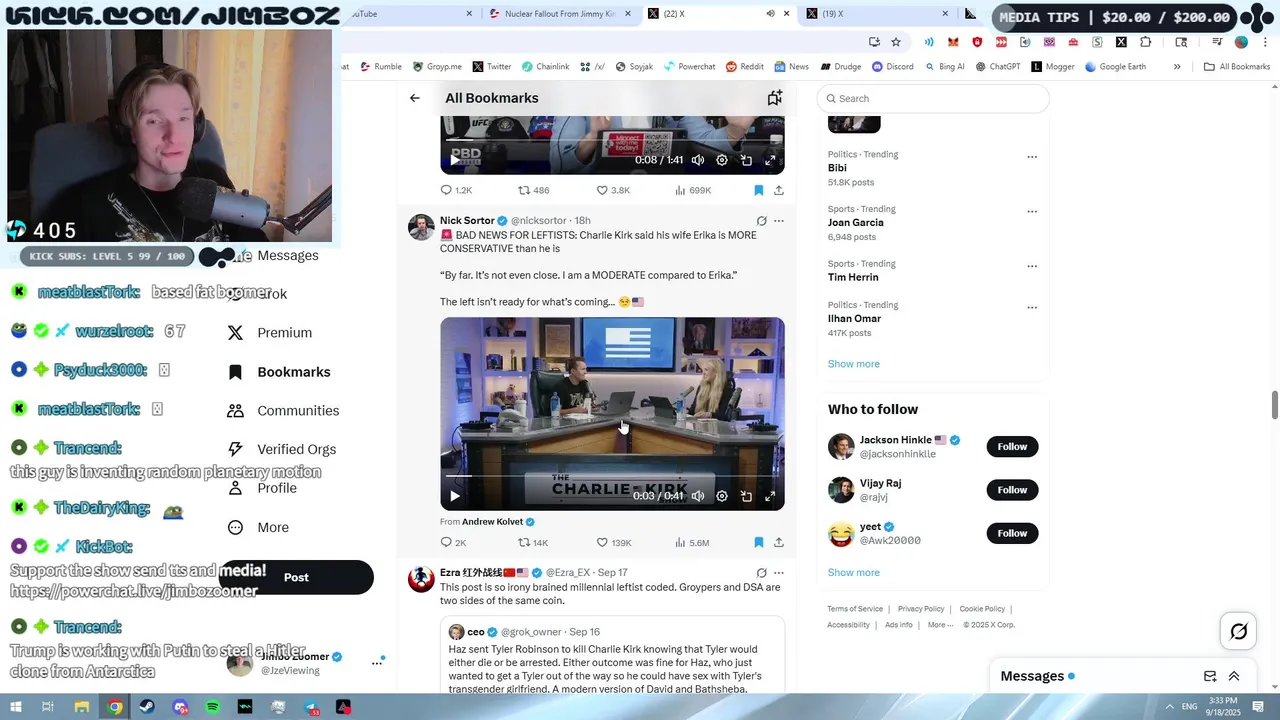Go back using All Bookmarks back arrow
Screen dimensions: 1280x720
(x=414, y=98)
